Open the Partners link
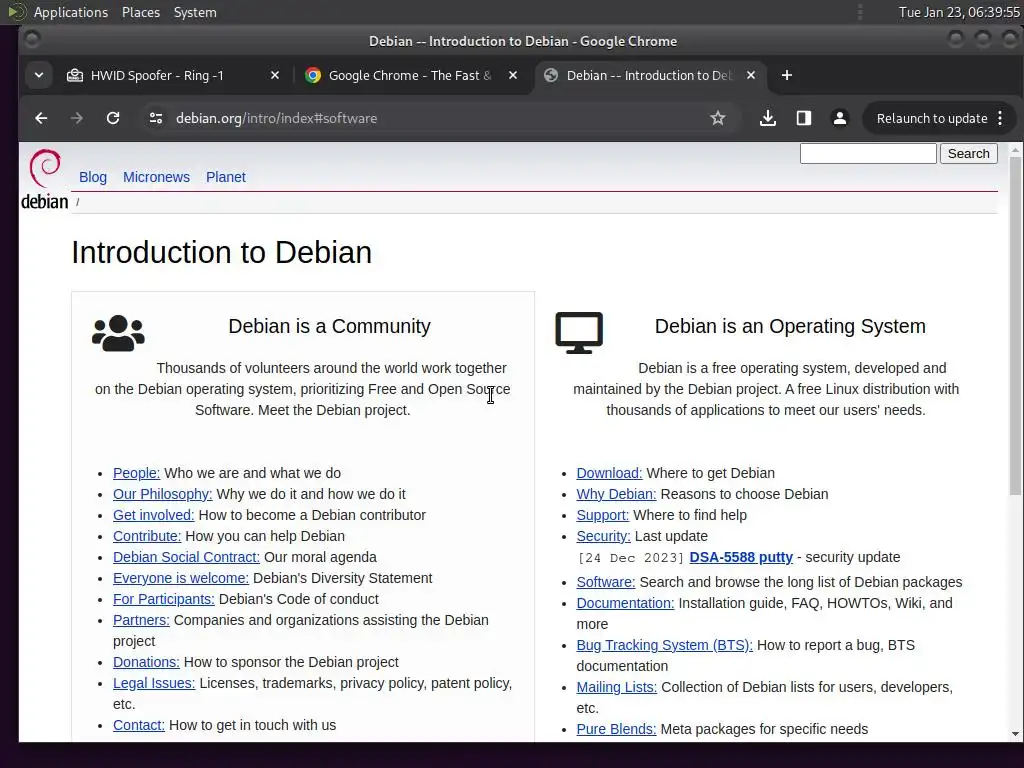 point(141,620)
